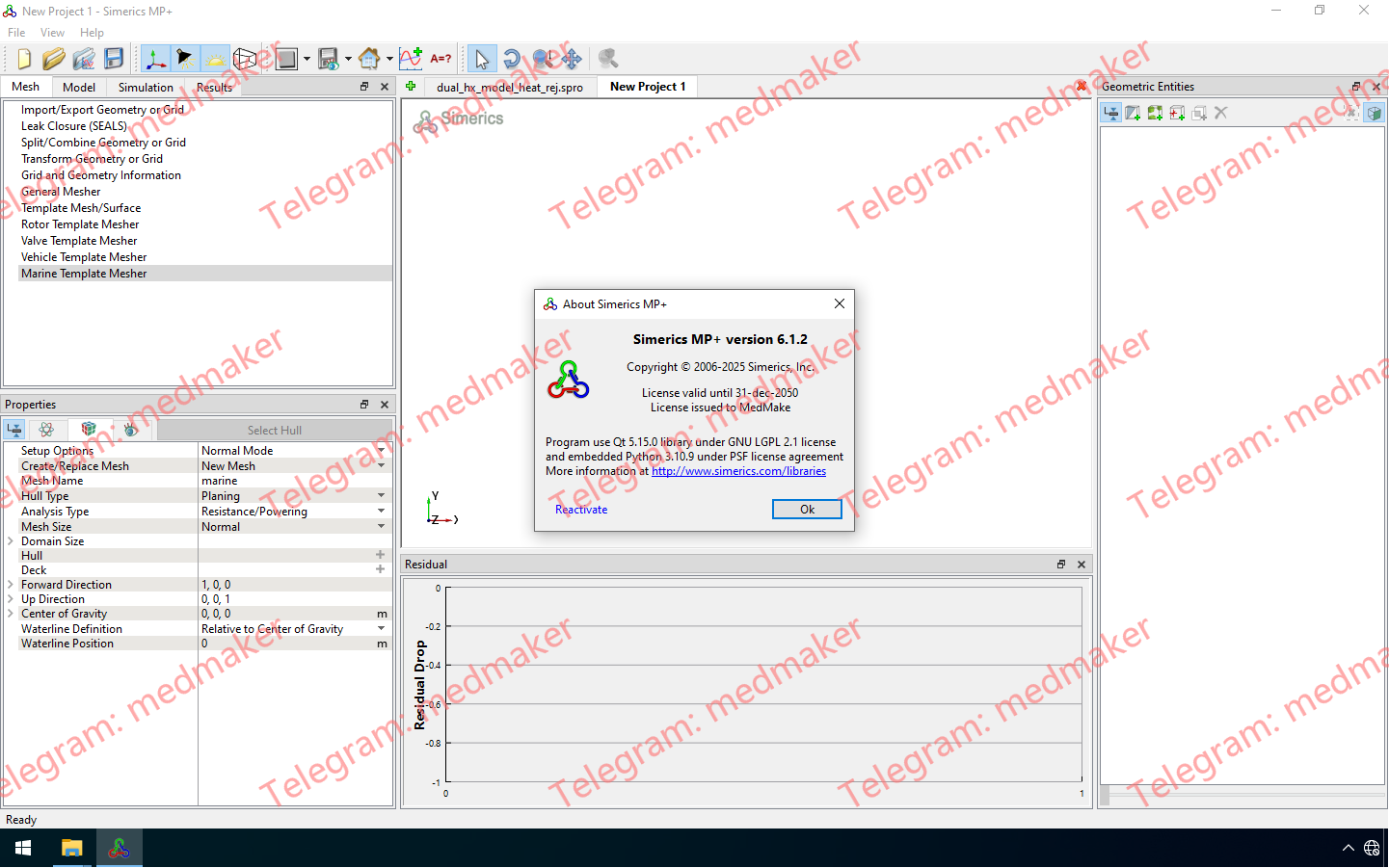
Task: Click the A=? expression toolbar icon
Action: tap(441, 59)
